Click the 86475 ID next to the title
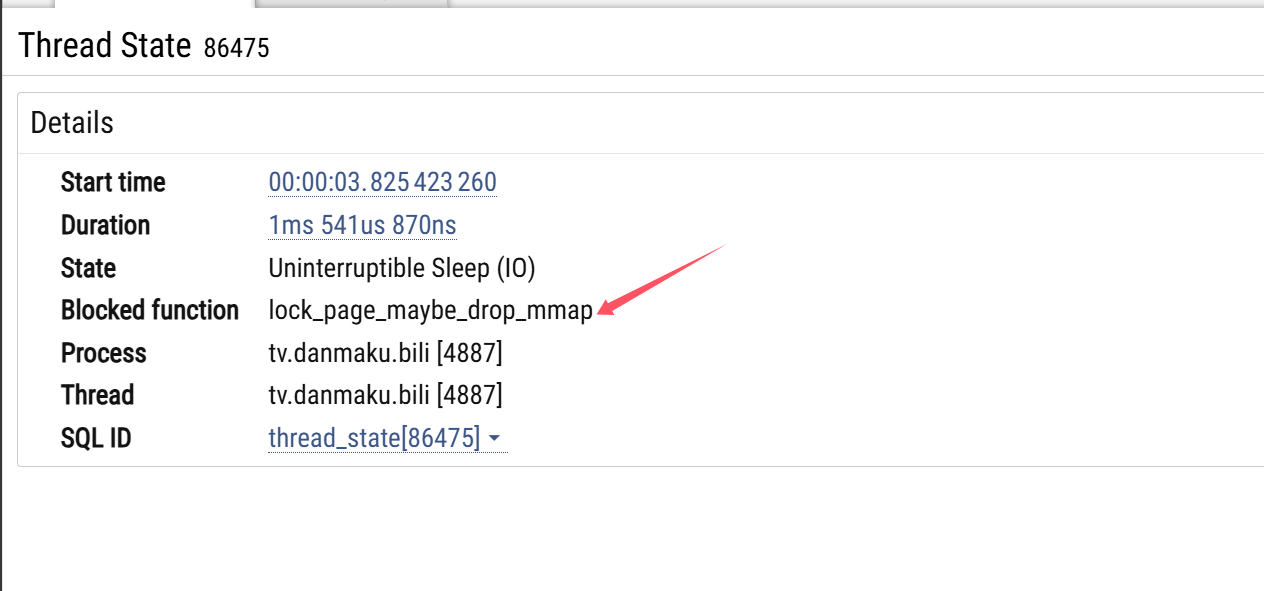Screen dimensions: 1264x591 [x=236, y=48]
